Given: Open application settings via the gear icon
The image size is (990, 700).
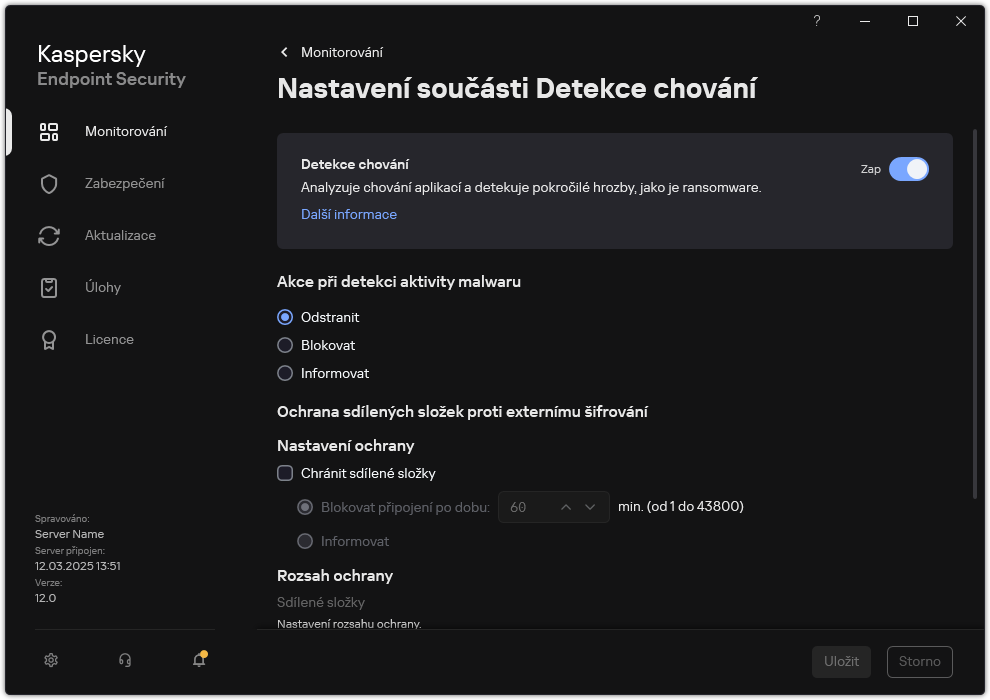Looking at the screenshot, I should (50, 660).
